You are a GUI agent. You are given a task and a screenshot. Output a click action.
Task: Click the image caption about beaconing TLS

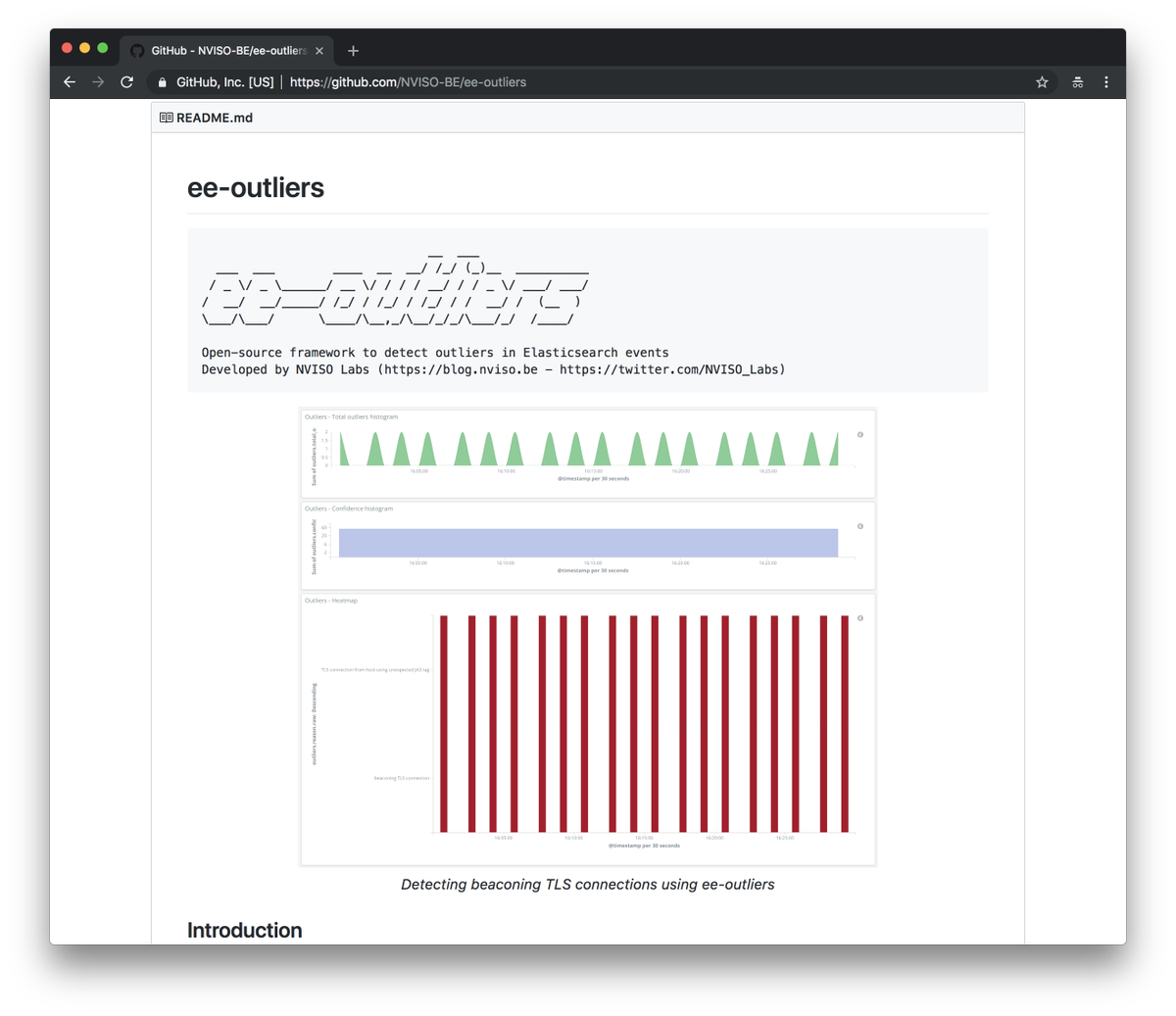coord(588,884)
